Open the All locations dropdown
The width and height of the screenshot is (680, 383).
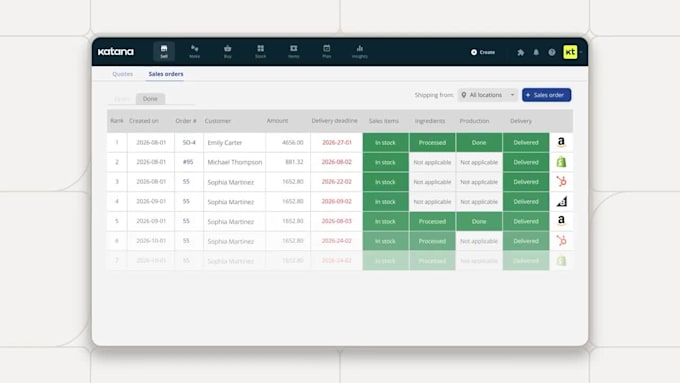(x=487, y=95)
